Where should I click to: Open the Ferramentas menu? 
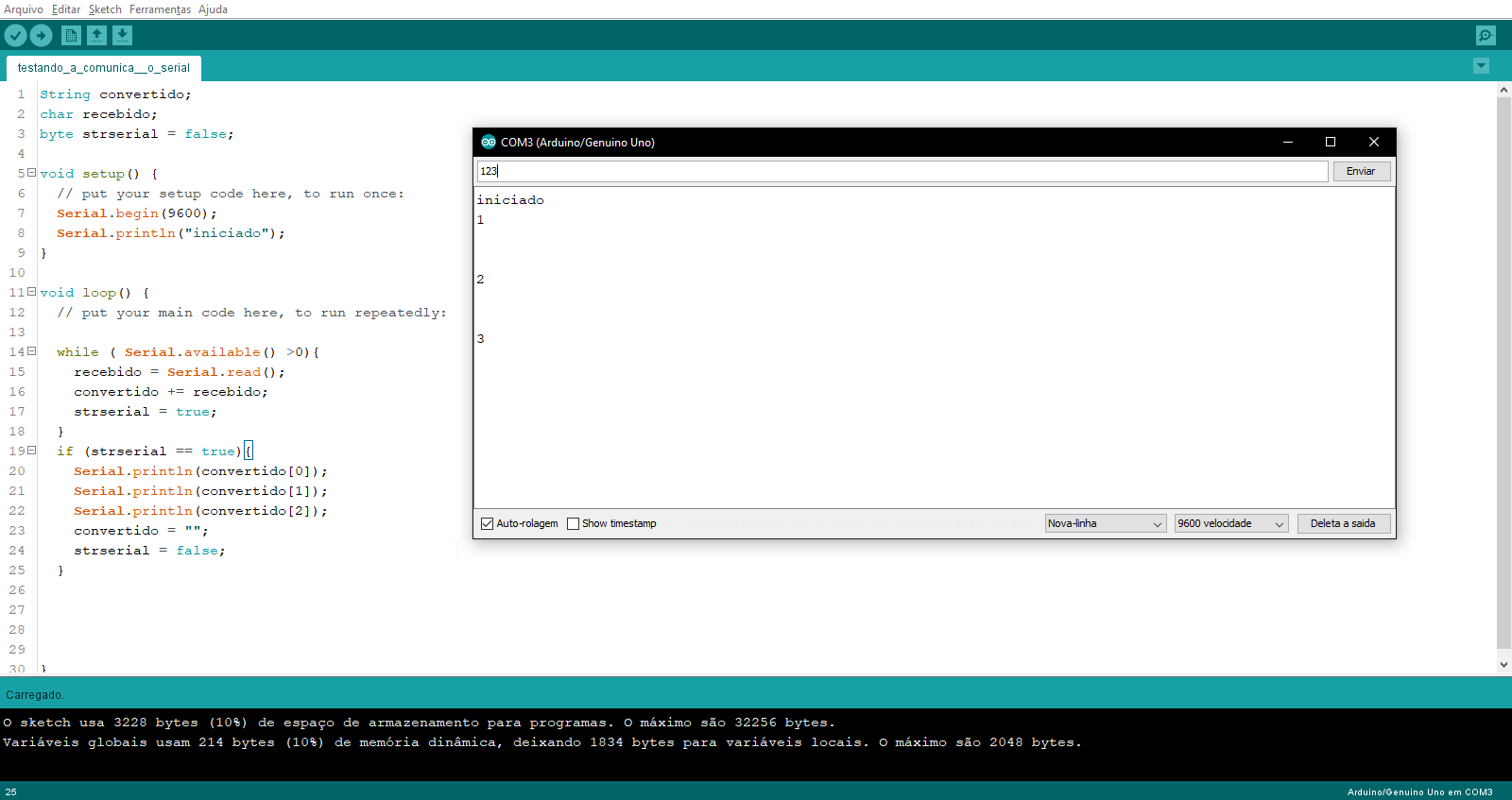click(x=160, y=9)
